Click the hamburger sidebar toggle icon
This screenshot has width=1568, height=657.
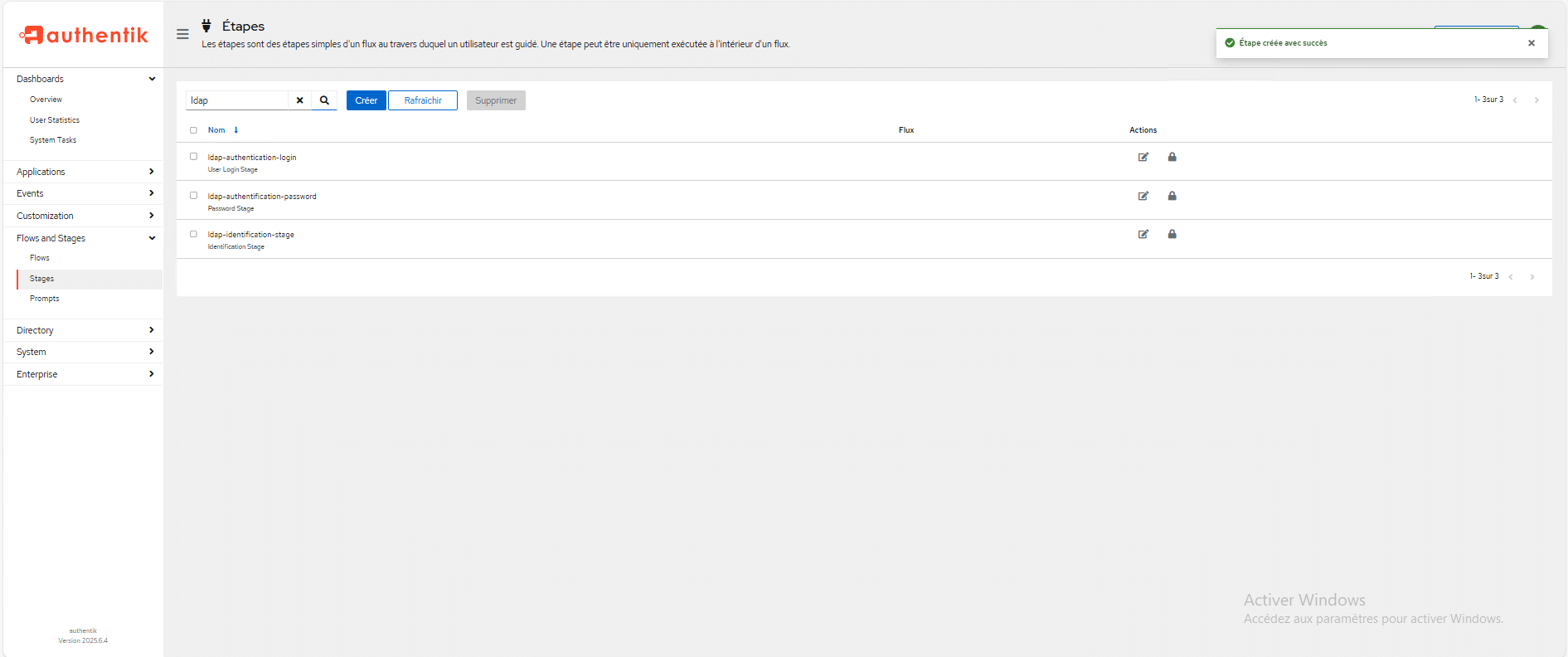tap(182, 34)
